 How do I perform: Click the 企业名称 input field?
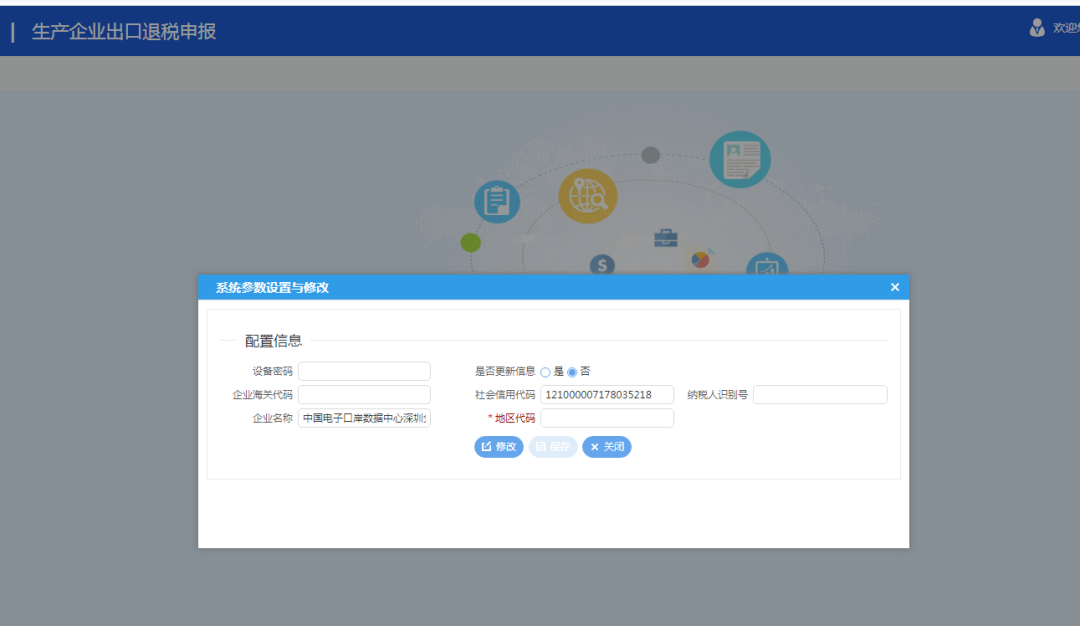pos(364,418)
